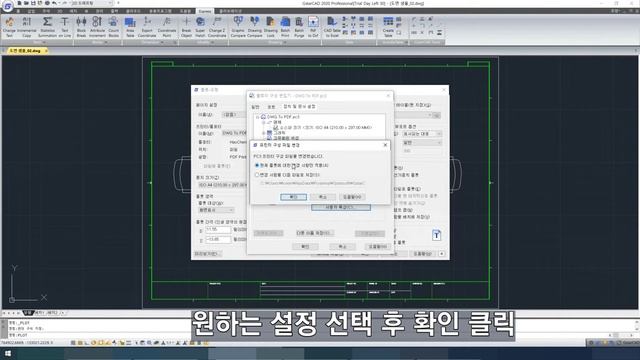This screenshot has height=360, width=640.
Task: Click the preview button in plot dialog
Action: [x=208, y=254]
